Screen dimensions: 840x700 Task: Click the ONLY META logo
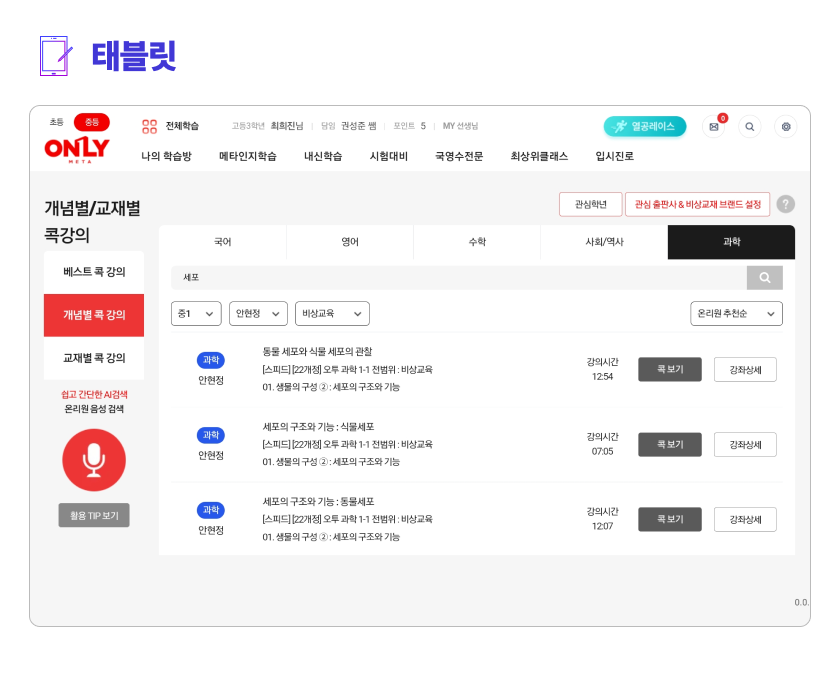[76, 148]
